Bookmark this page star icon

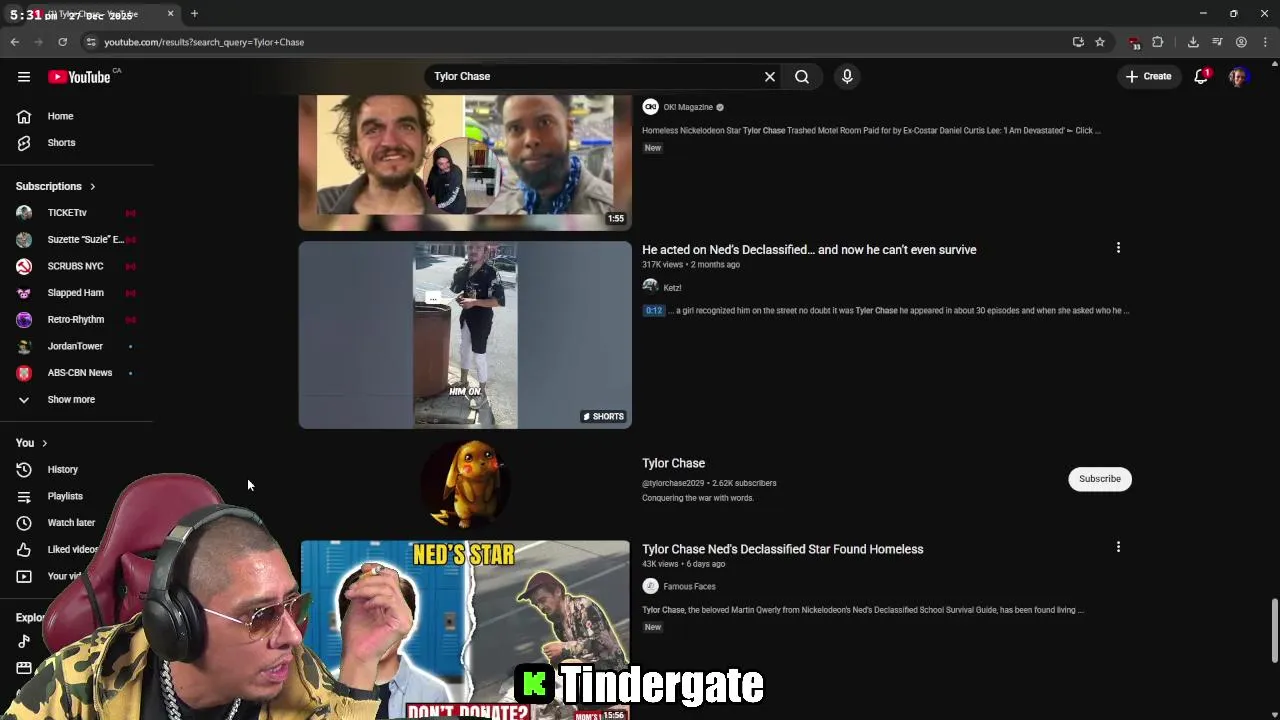(x=1100, y=42)
